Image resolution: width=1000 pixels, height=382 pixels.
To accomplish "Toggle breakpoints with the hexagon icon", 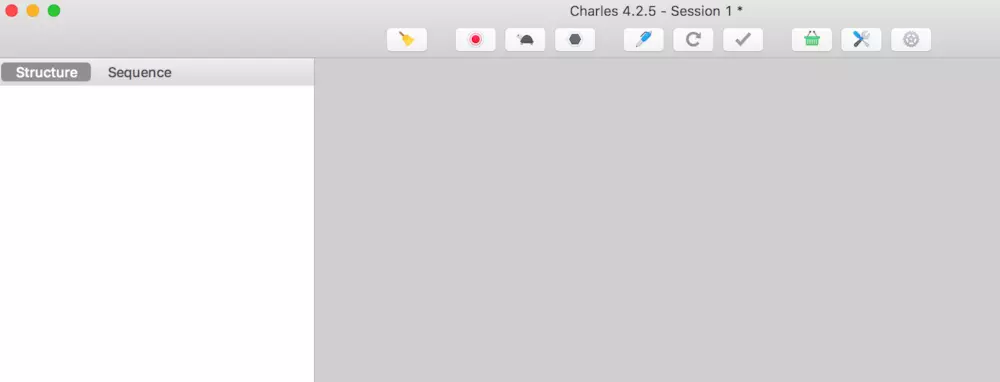I will click(x=575, y=40).
